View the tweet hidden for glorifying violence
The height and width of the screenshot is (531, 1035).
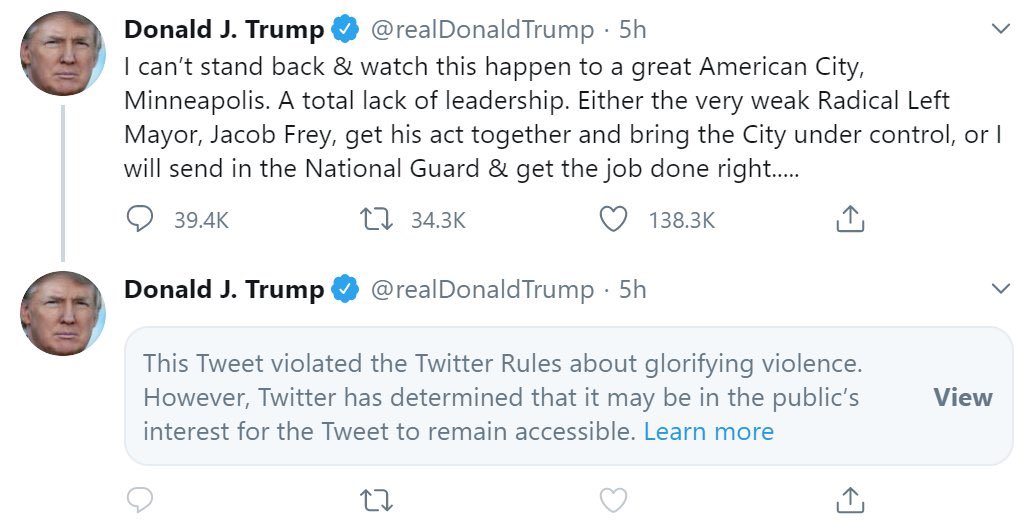(962, 397)
